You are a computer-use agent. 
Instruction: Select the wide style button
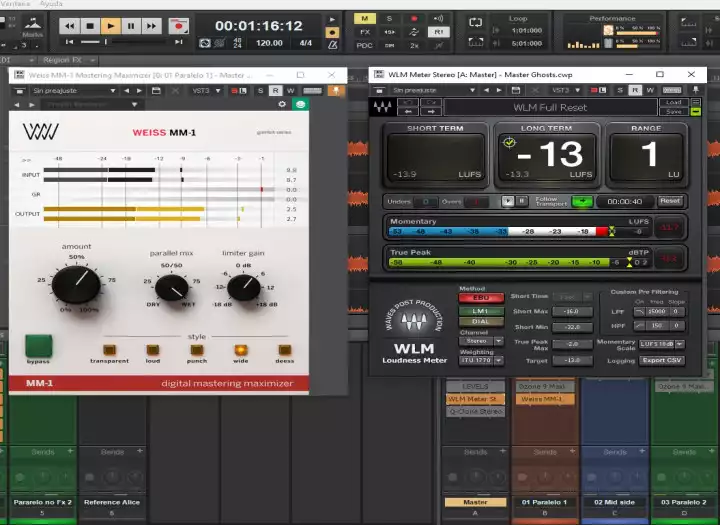pyautogui.click(x=241, y=350)
